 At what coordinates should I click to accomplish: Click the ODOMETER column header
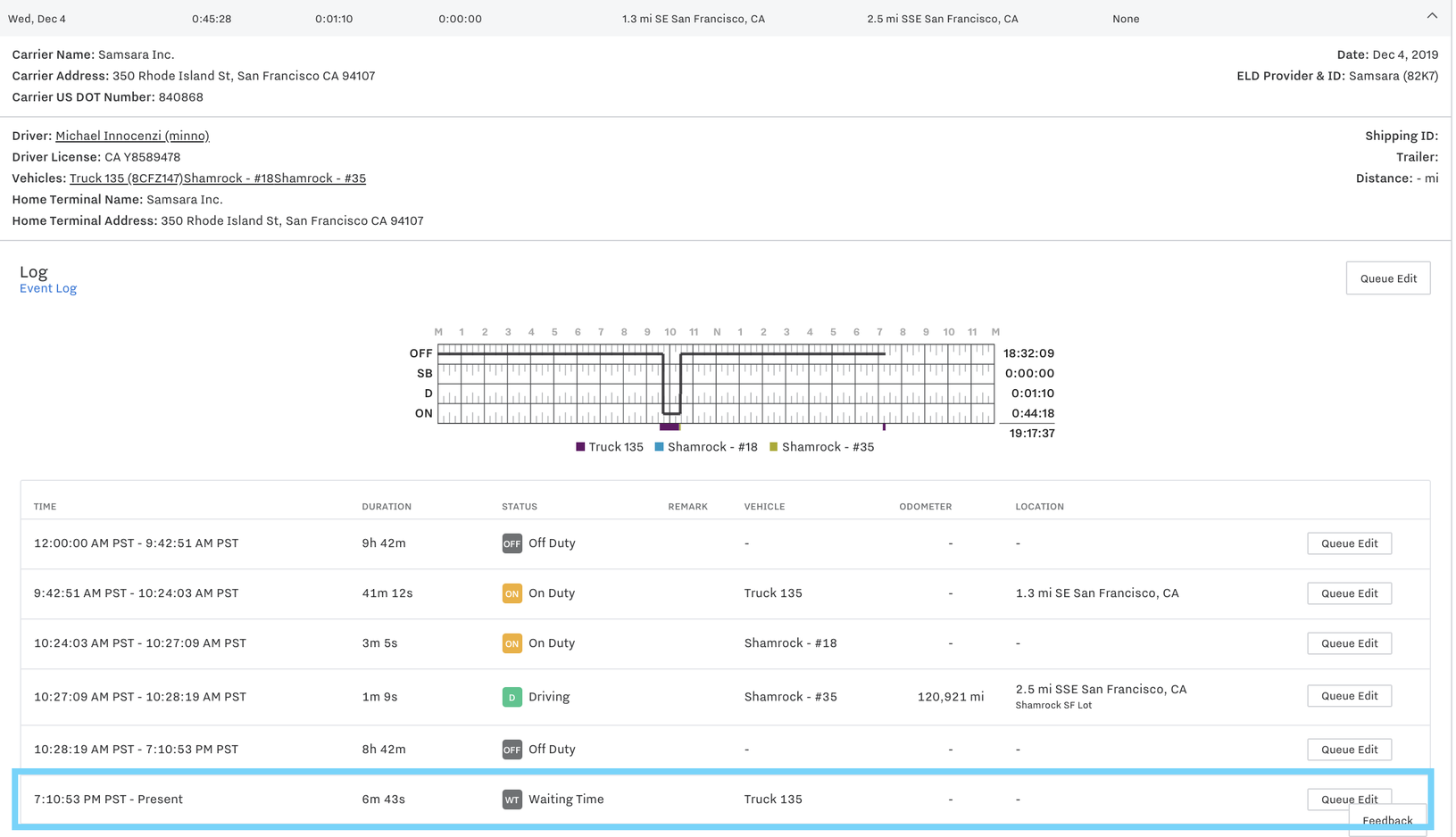pyautogui.click(x=925, y=507)
